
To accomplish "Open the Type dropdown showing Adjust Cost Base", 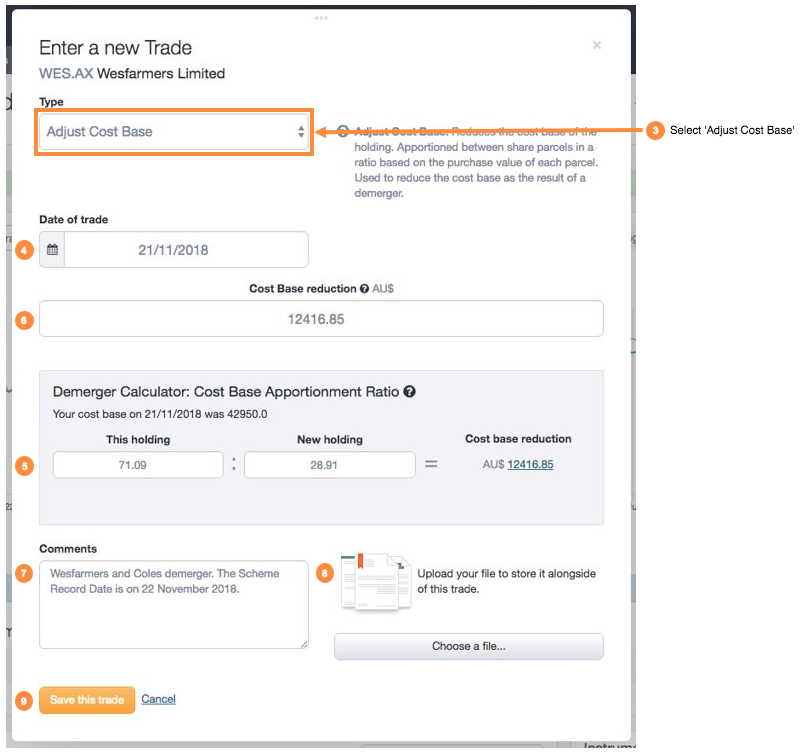I will tap(174, 132).
